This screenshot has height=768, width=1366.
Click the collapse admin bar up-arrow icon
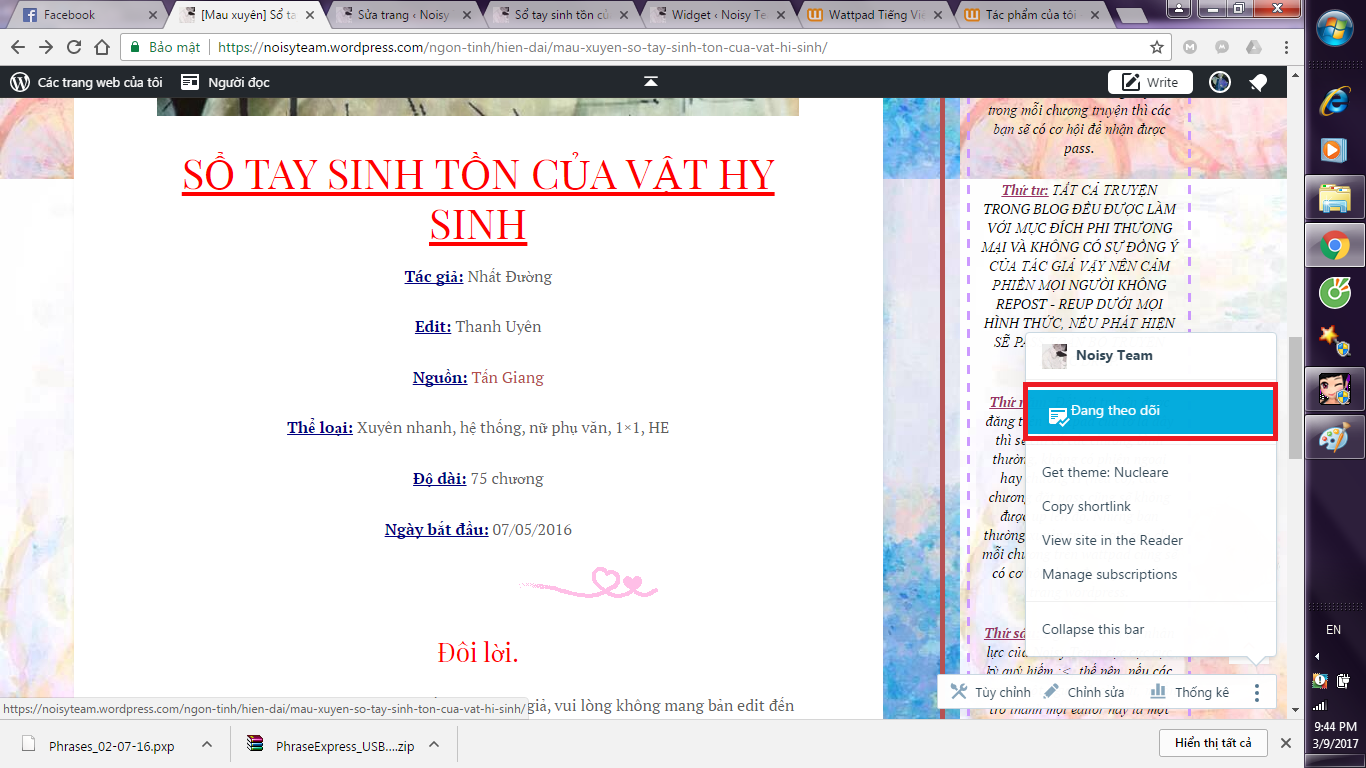651,82
